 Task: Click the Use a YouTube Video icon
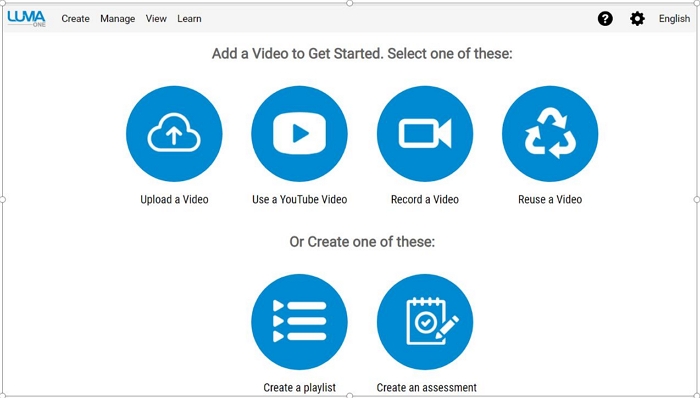(x=300, y=134)
